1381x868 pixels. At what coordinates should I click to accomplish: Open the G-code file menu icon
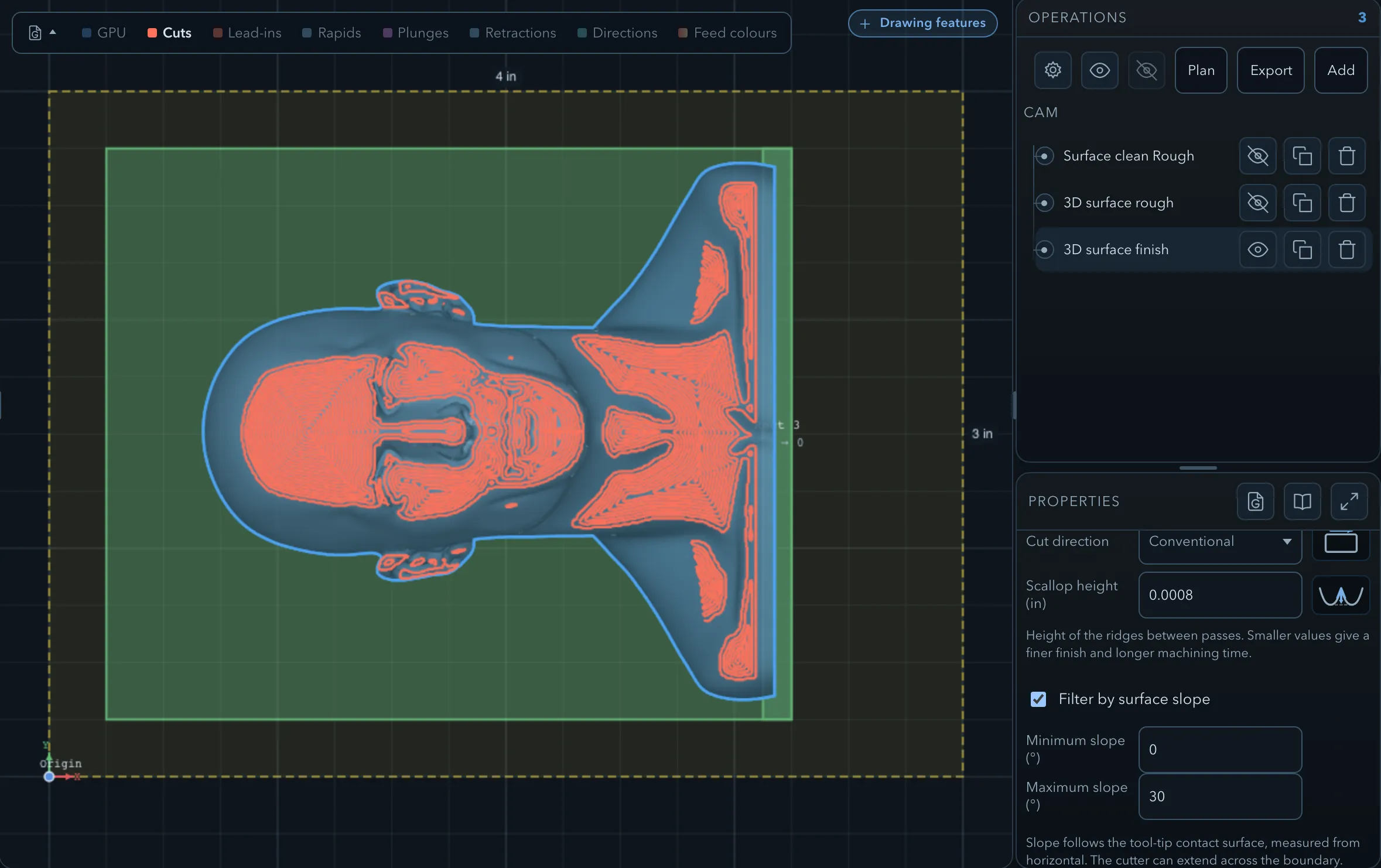point(35,33)
